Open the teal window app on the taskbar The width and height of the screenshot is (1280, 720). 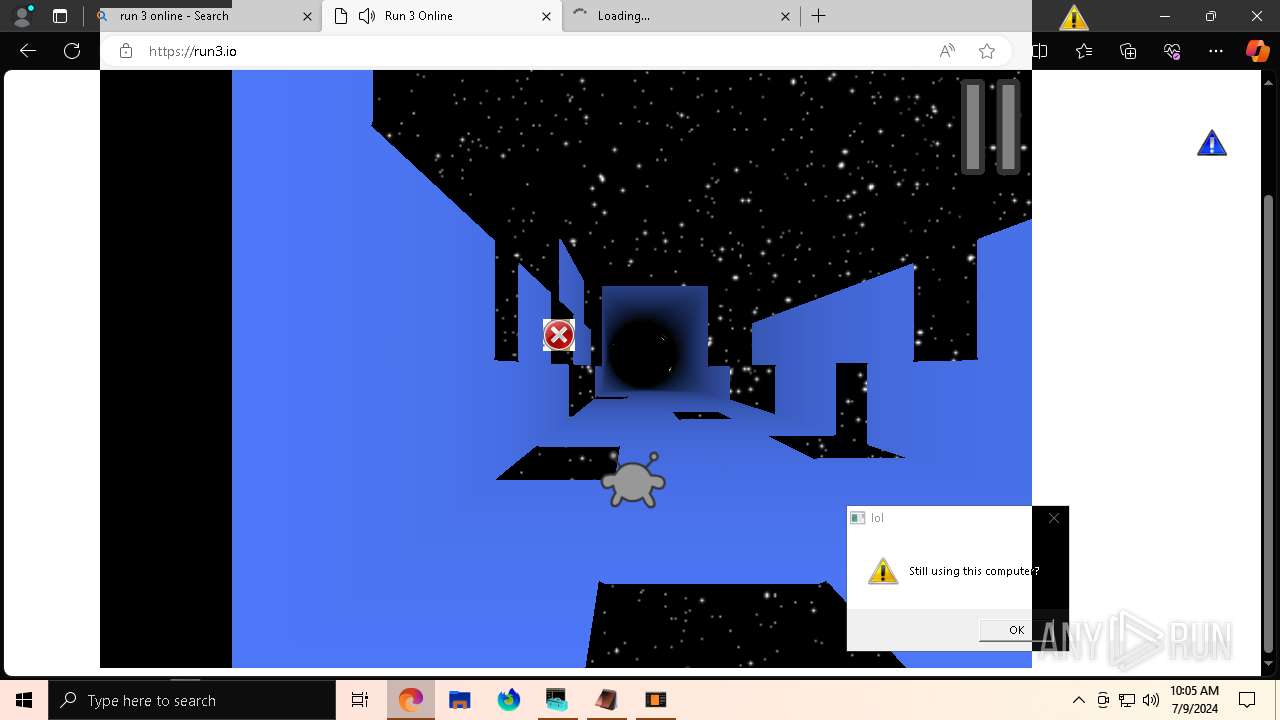(557, 700)
